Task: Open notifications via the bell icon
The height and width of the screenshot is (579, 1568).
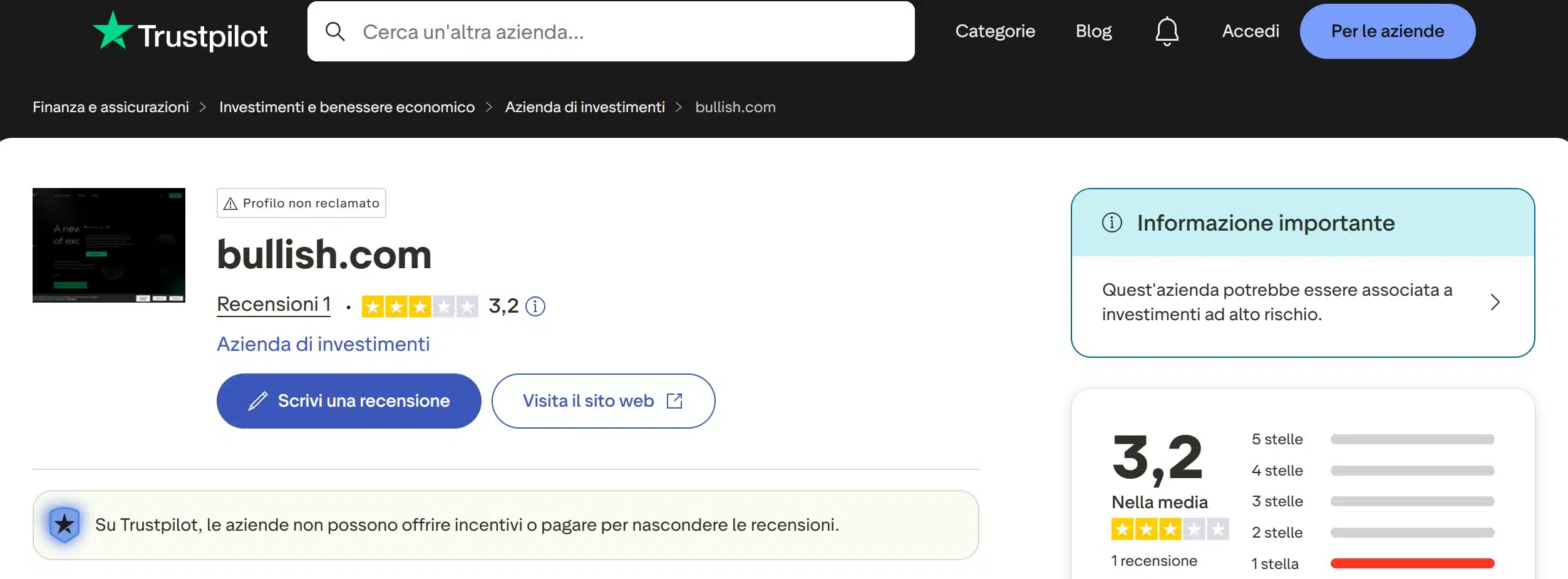Action: click(x=1166, y=31)
